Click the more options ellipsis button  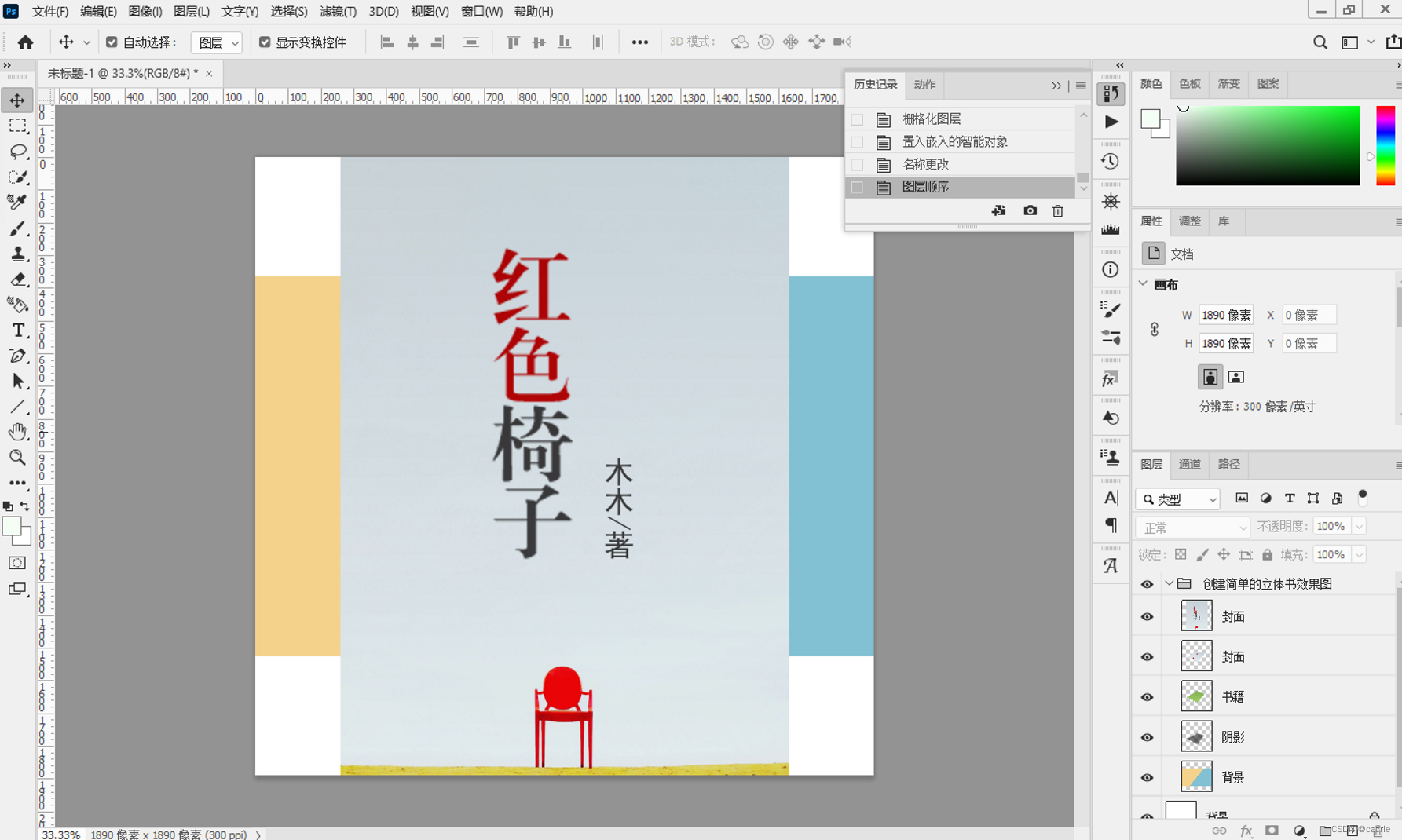(x=640, y=42)
